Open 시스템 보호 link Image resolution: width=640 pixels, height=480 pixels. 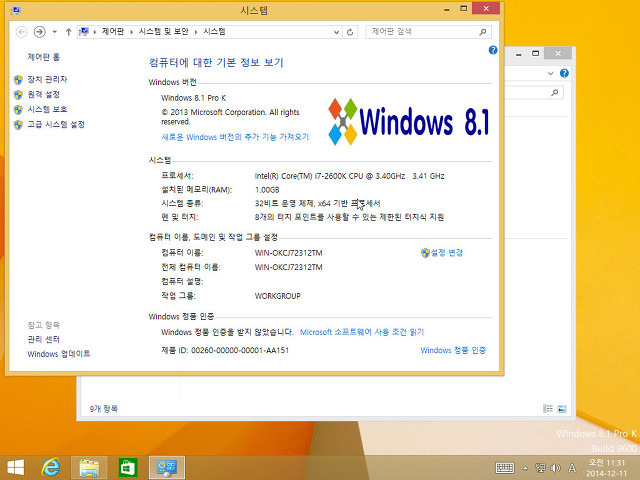coord(47,109)
